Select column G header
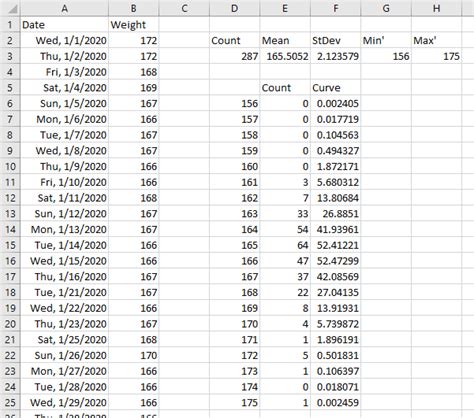 point(386,8)
